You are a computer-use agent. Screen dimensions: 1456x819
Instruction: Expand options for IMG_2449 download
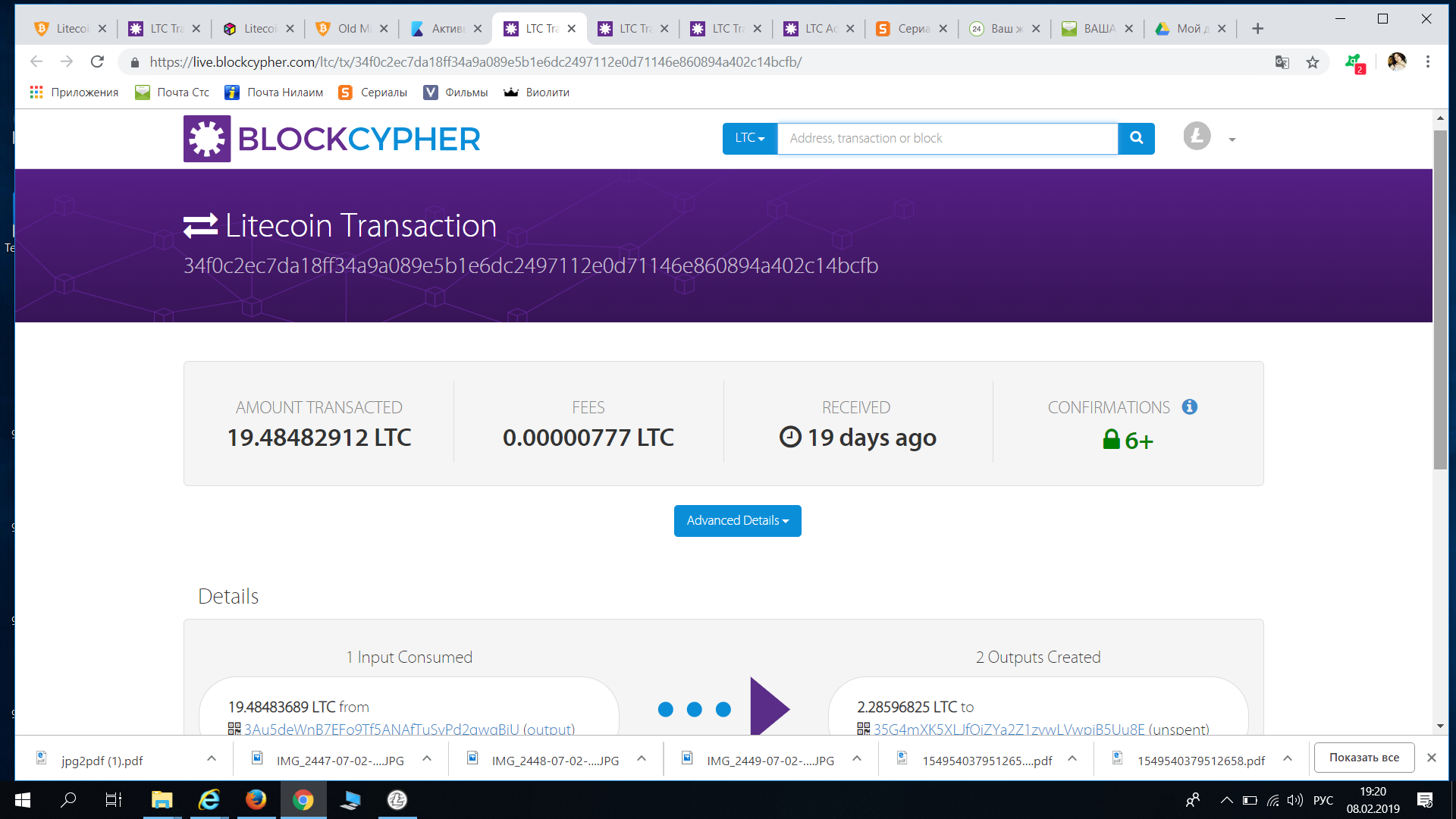(x=857, y=758)
